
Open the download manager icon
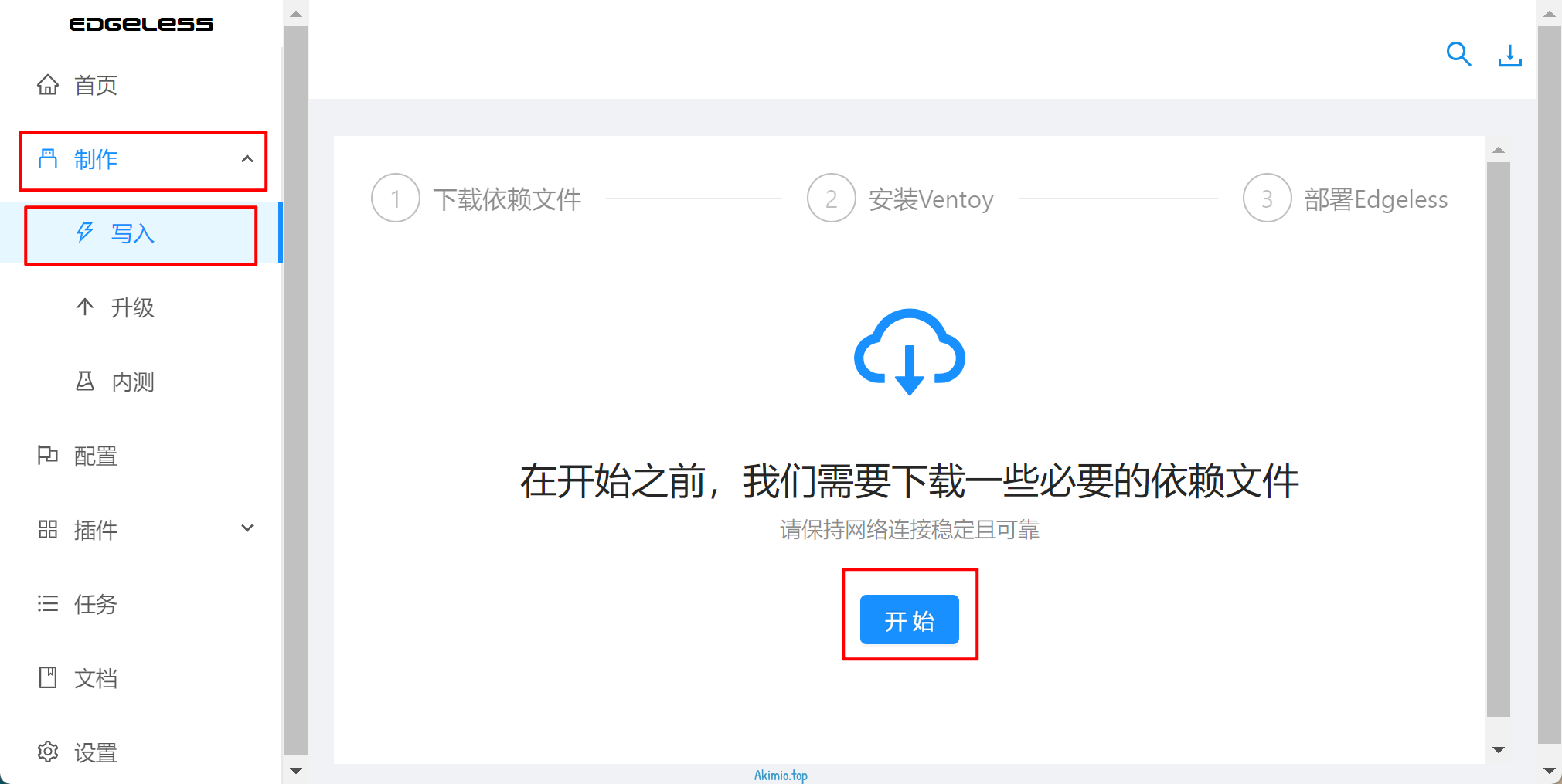pos(1509,55)
